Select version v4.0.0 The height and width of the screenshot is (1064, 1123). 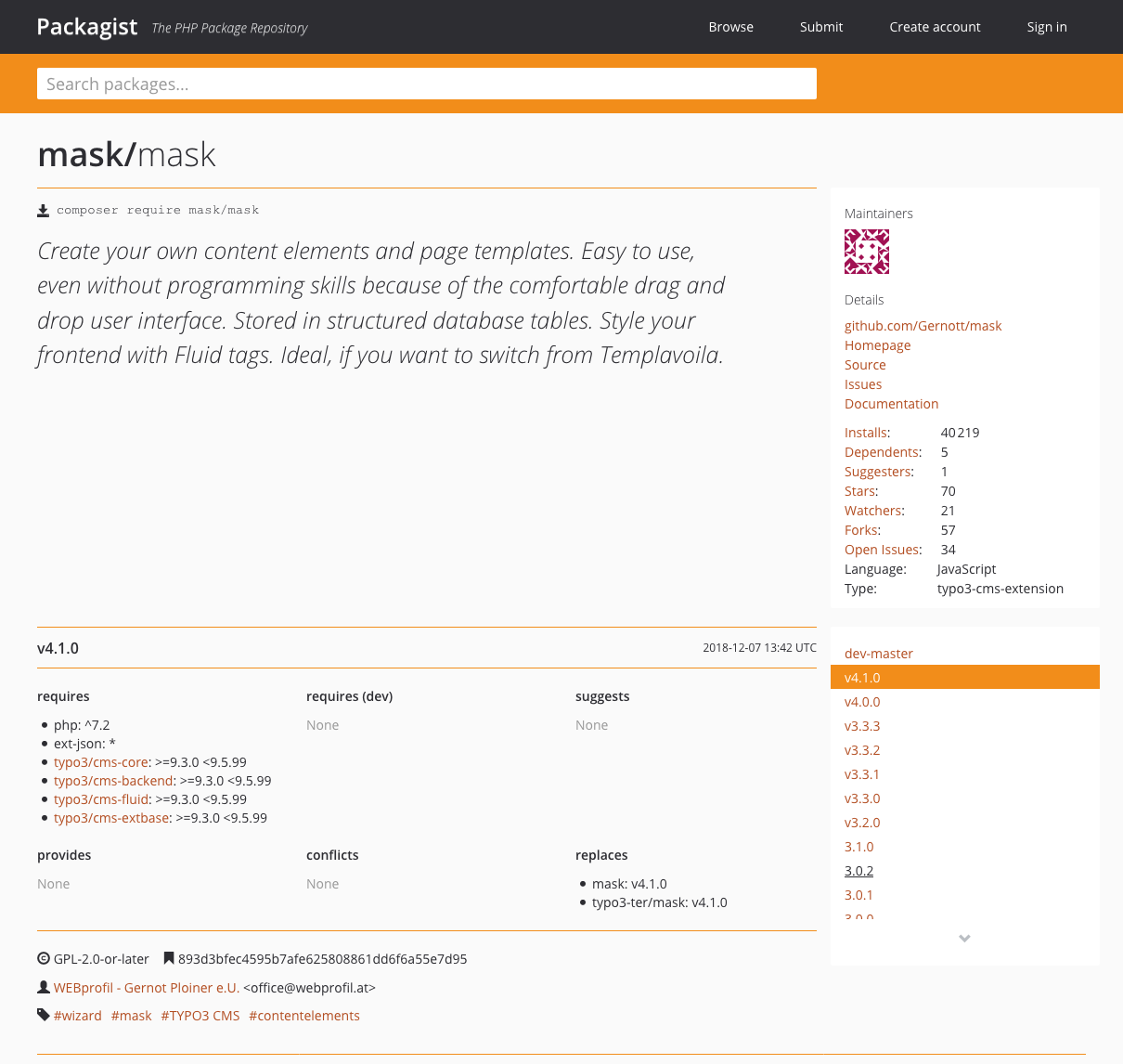point(862,702)
